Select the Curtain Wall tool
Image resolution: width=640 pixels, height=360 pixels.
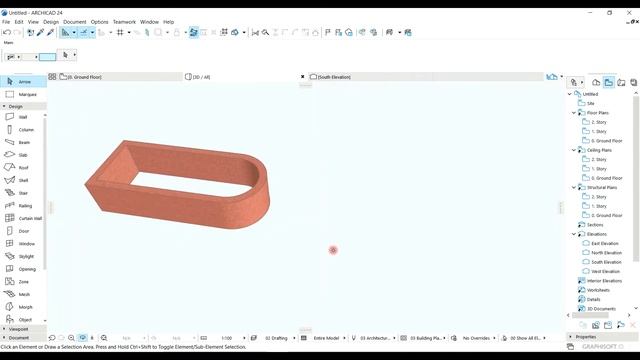[x=22, y=218]
